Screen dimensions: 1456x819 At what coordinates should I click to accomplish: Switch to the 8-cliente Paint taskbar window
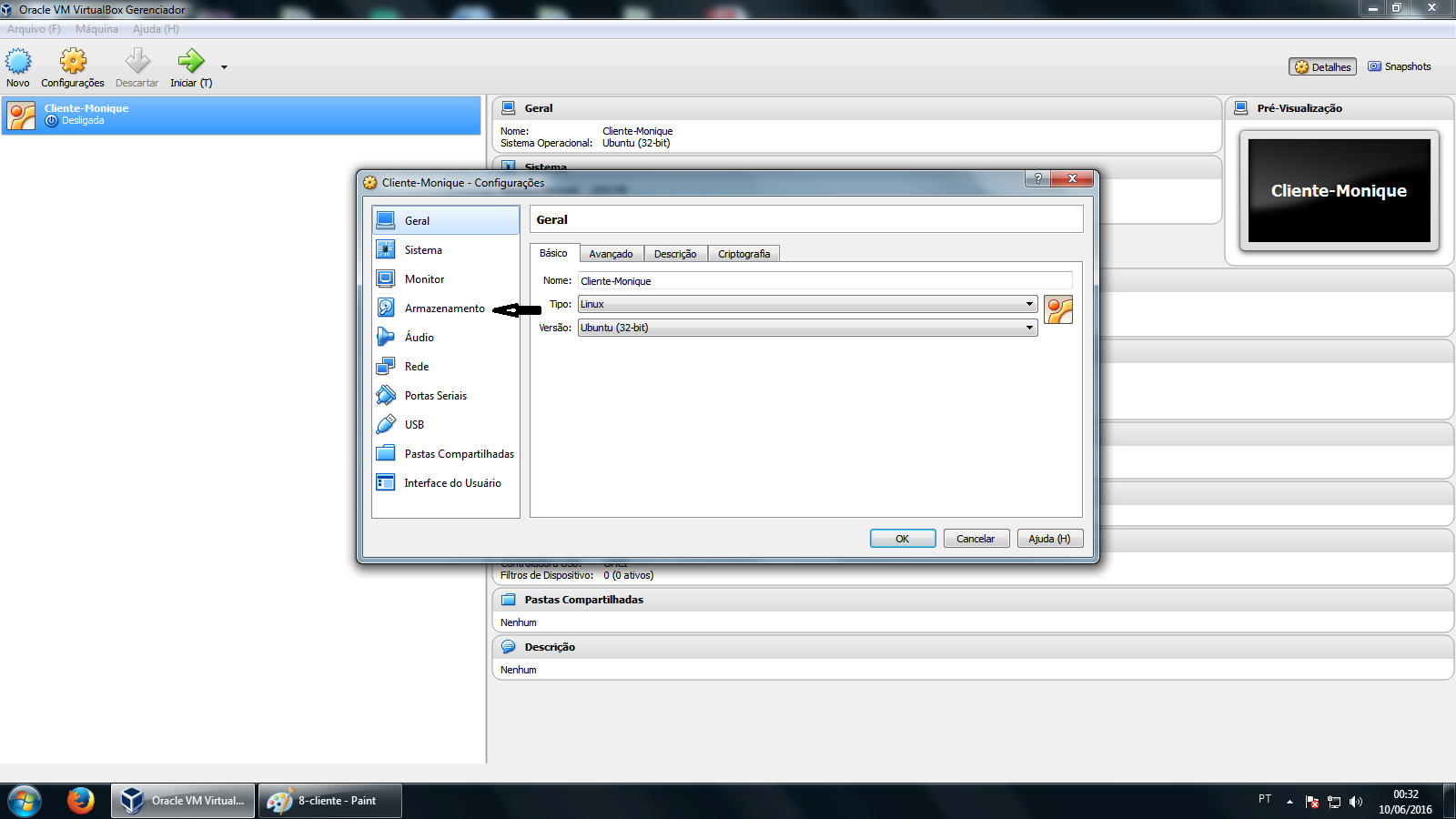[x=330, y=801]
